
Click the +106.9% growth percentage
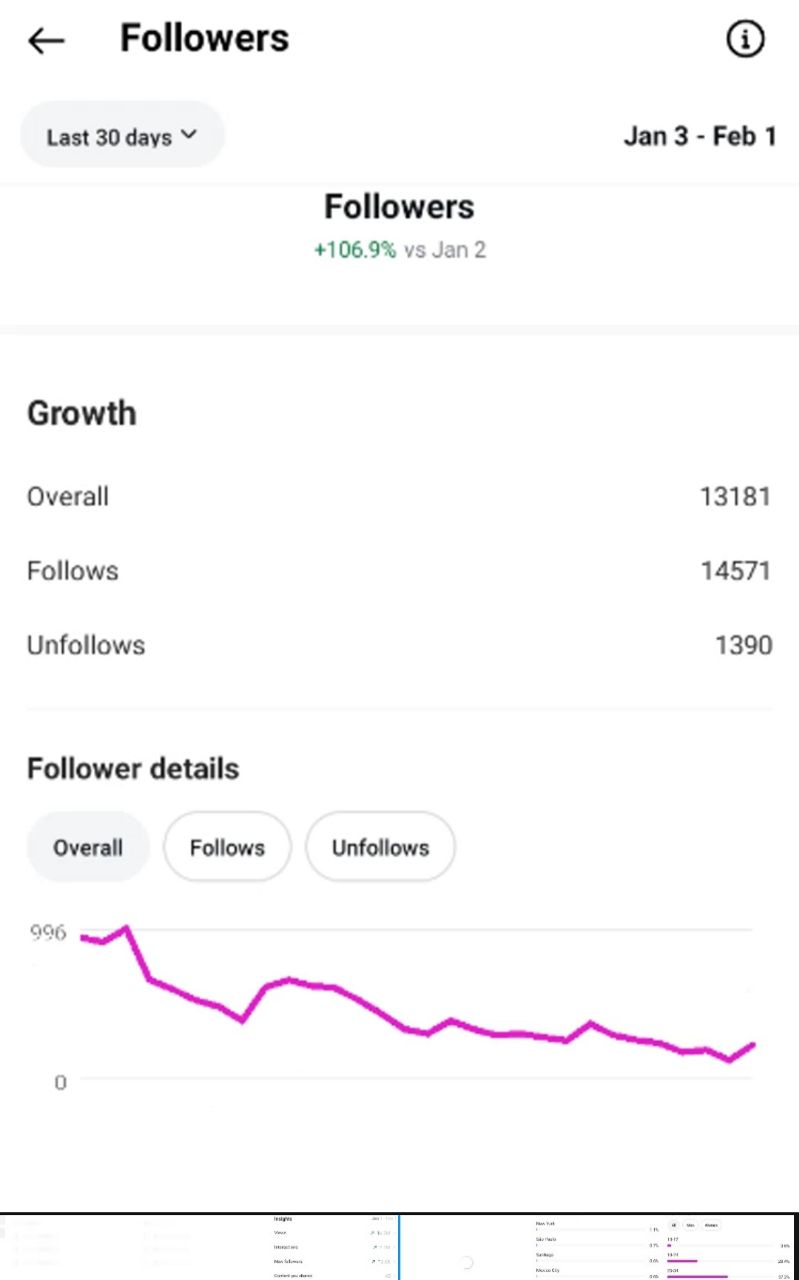[x=355, y=250]
